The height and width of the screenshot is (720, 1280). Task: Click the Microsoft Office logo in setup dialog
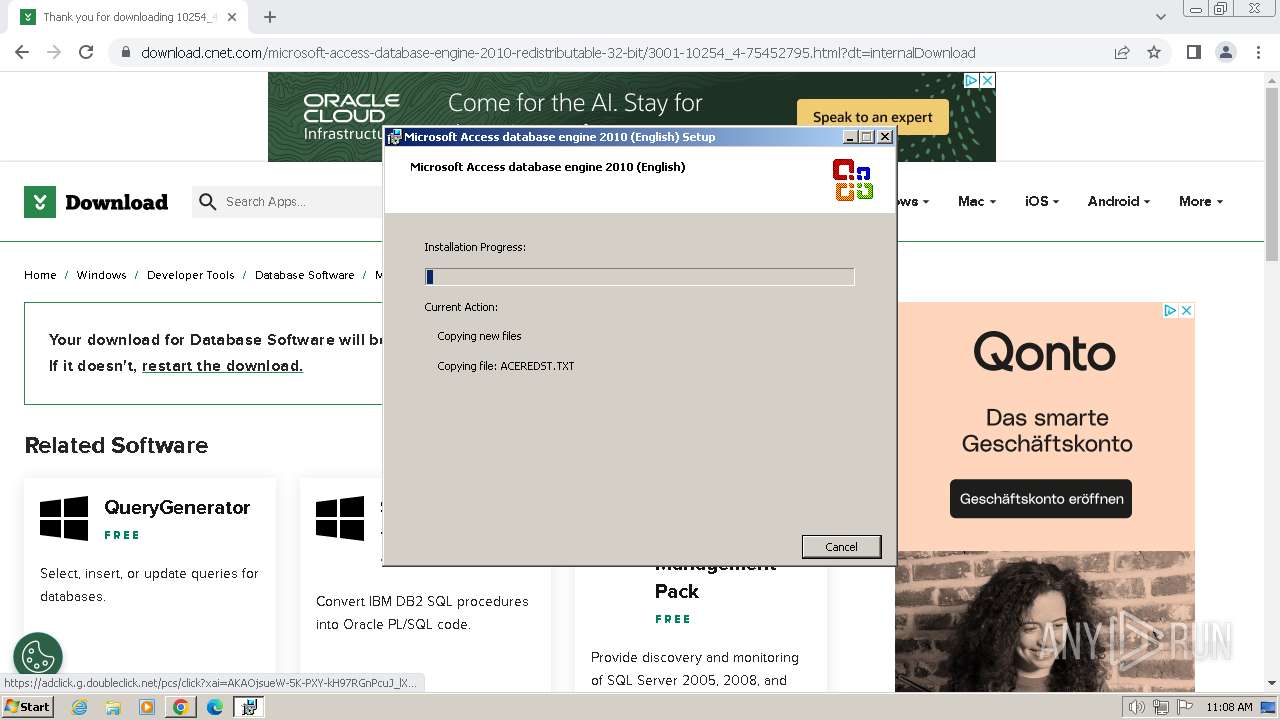coord(853,180)
